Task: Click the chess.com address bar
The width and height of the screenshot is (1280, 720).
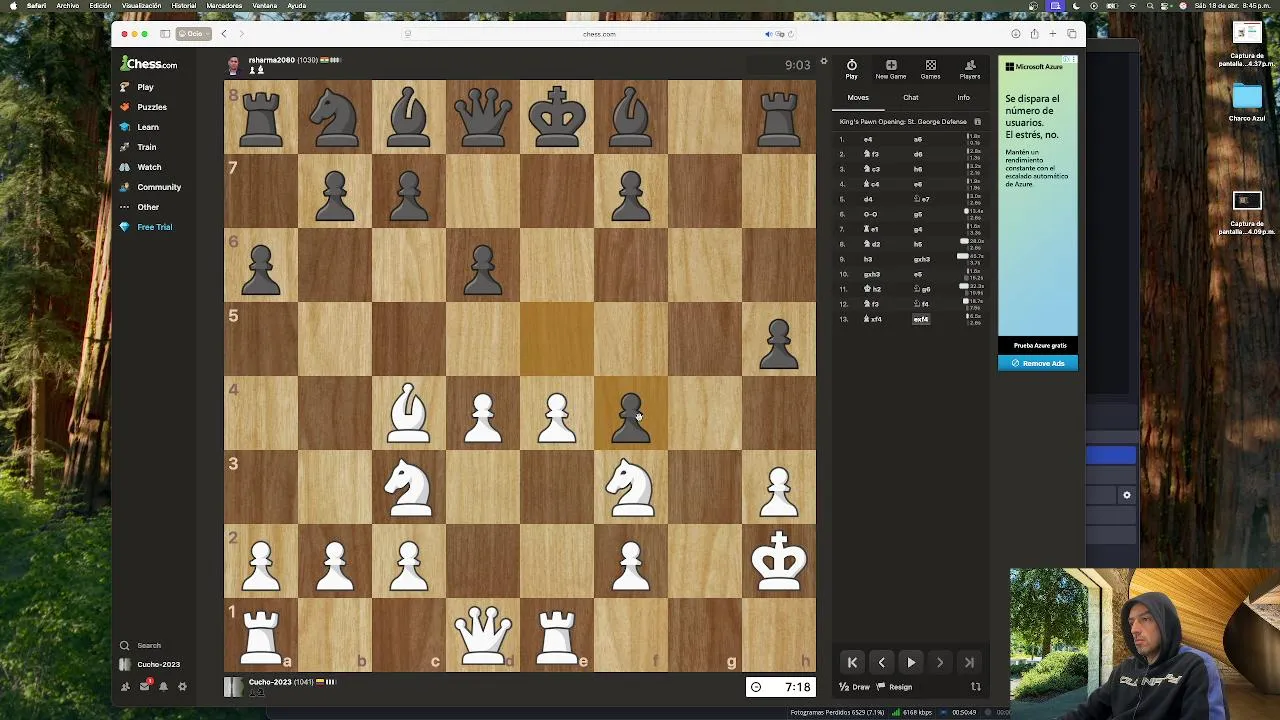Action: coord(599,34)
